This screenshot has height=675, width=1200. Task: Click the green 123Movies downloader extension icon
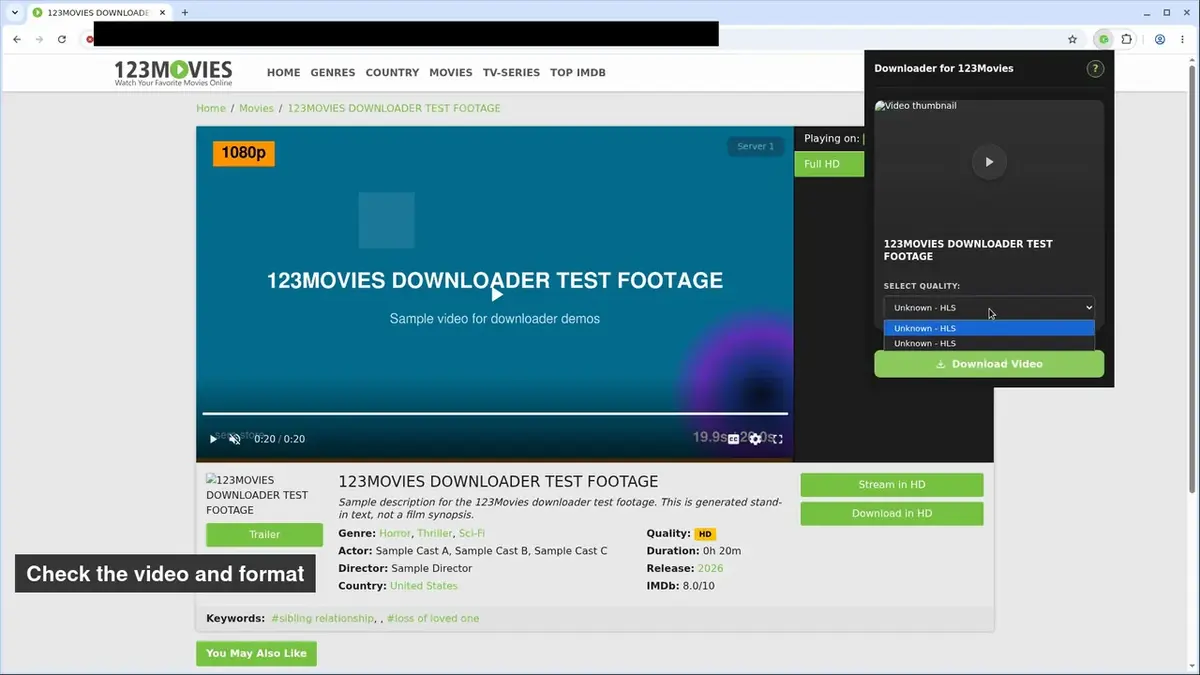coord(1104,39)
